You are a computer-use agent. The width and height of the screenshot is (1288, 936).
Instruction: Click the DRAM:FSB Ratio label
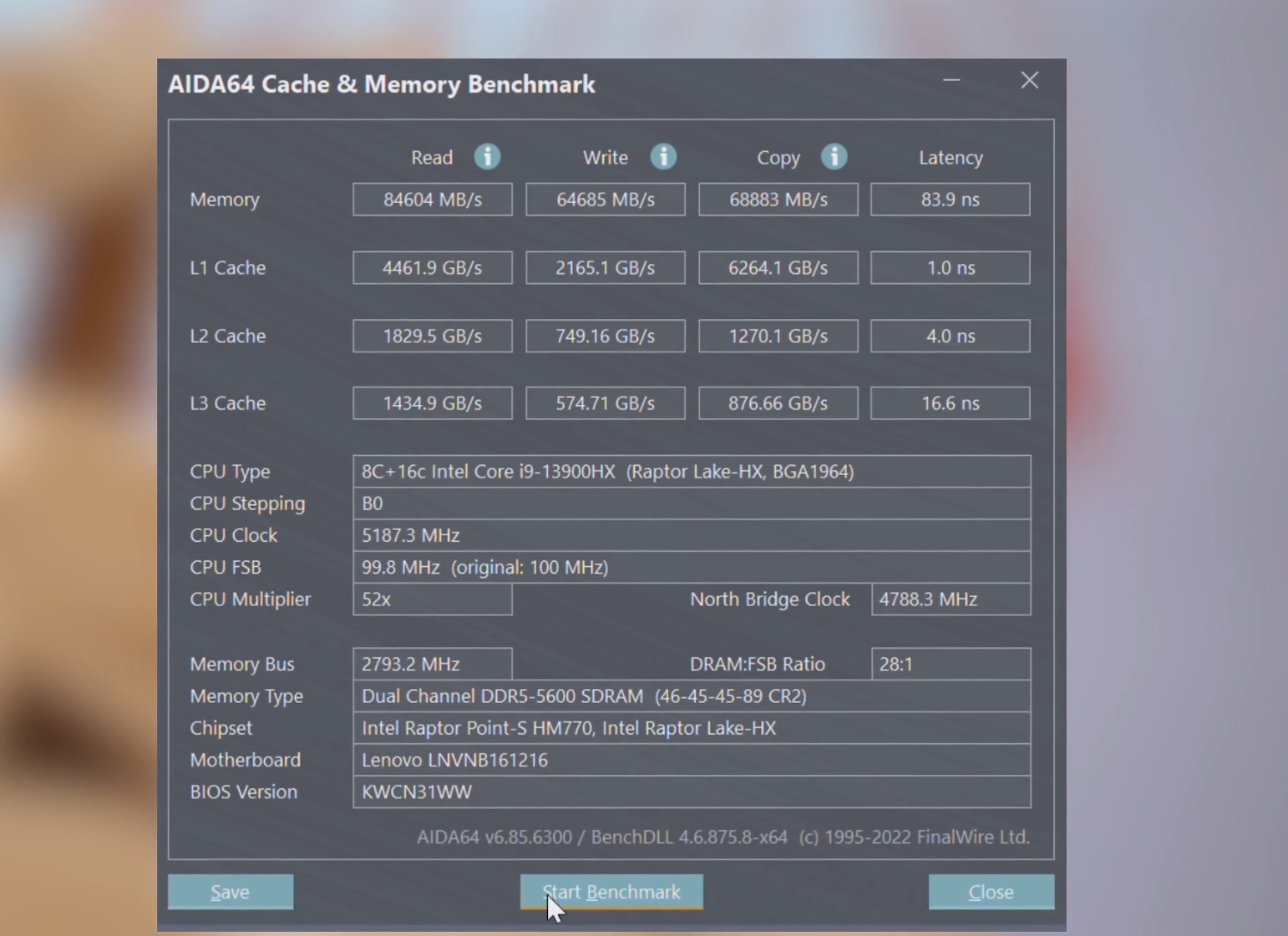tap(758, 665)
